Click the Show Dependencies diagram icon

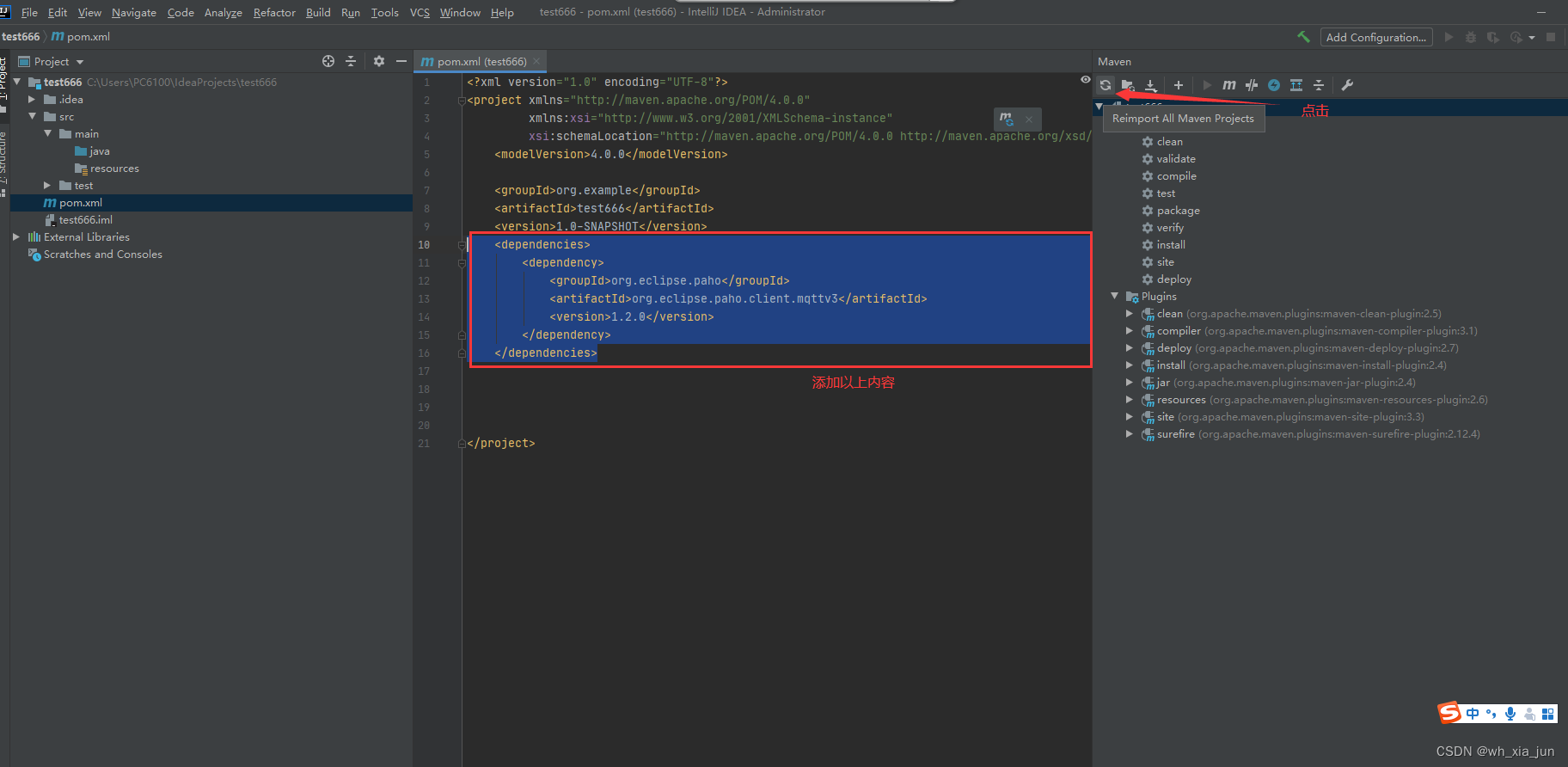click(x=1296, y=85)
